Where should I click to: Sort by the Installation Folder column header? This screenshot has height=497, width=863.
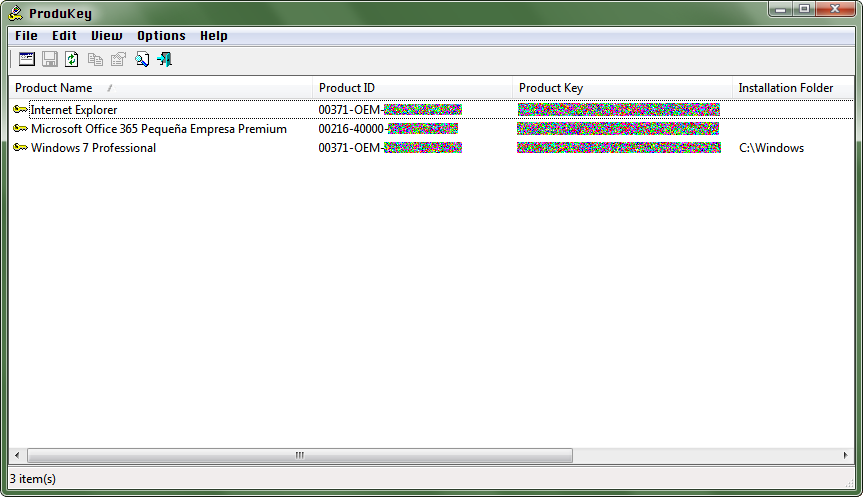point(793,88)
